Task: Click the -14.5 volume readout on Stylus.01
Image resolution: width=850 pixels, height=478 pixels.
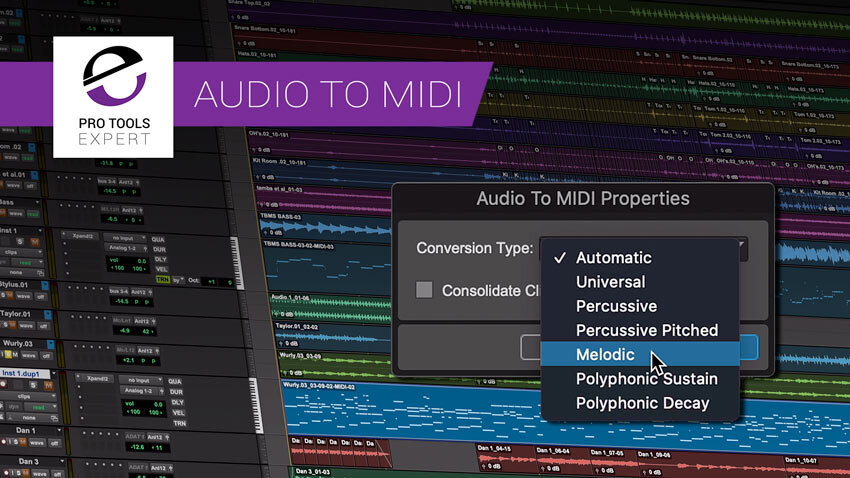Action: (122, 301)
